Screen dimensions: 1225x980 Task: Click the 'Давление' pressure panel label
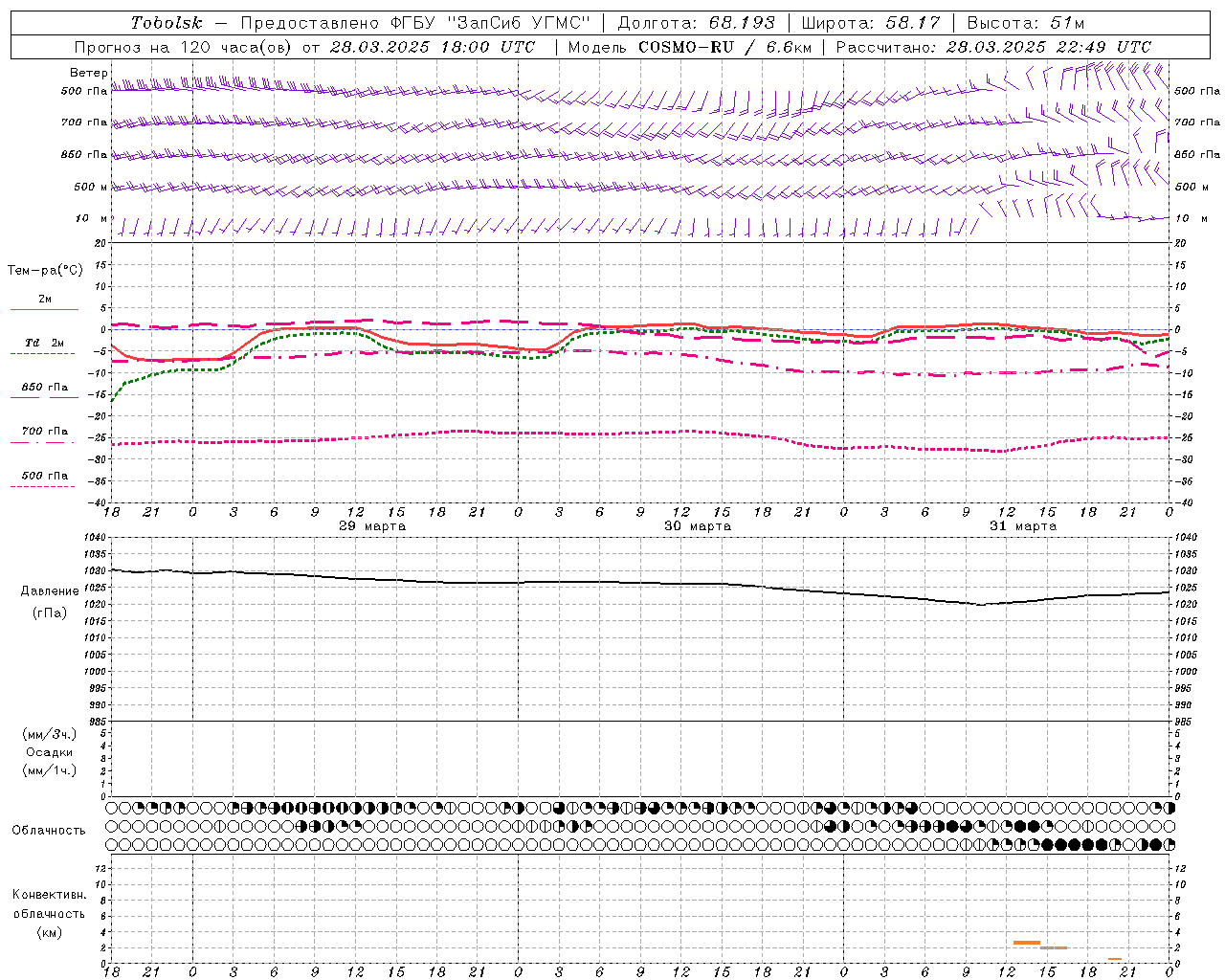tap(50, 591)
